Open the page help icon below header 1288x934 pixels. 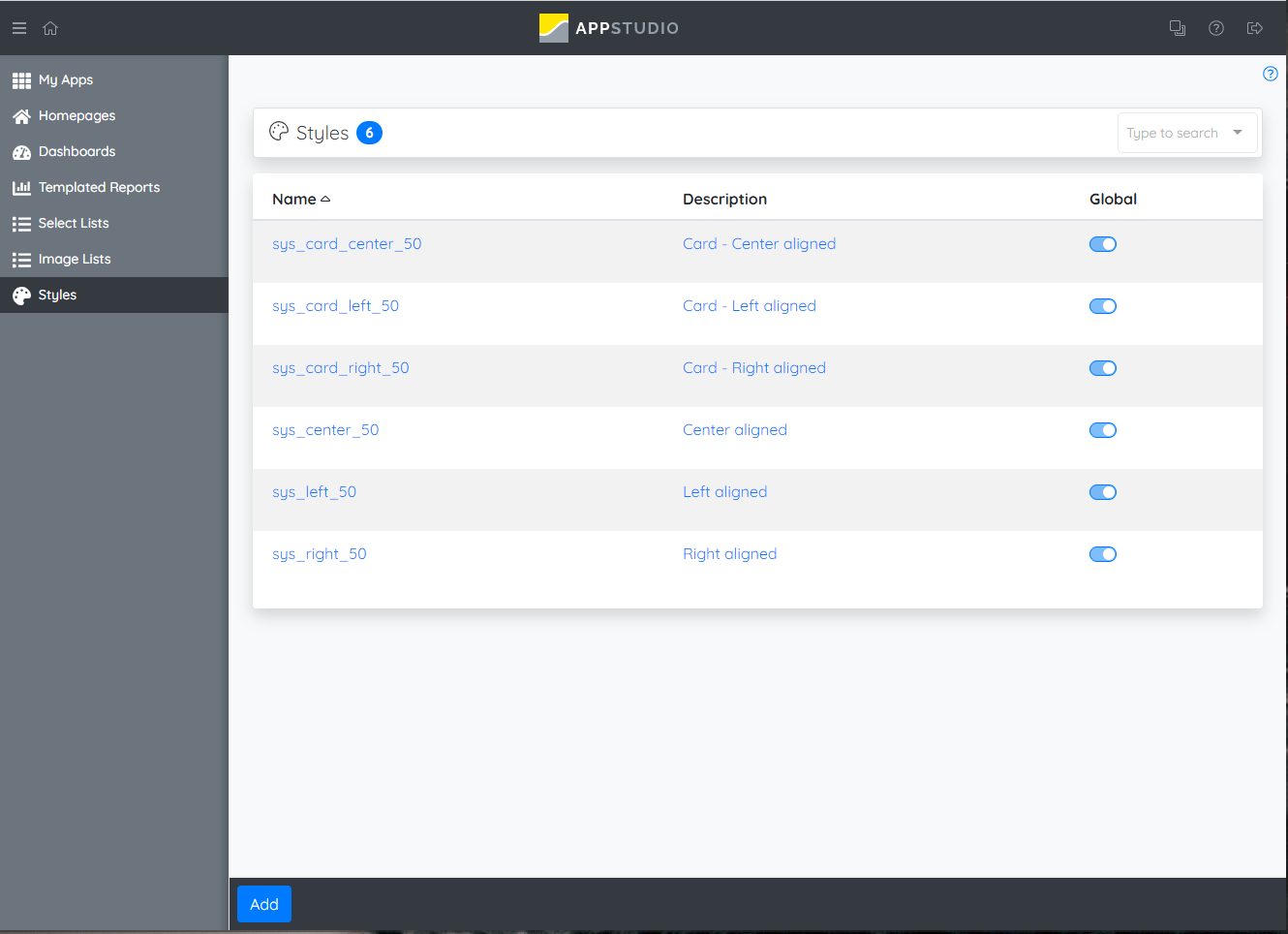click(1271, 74)
